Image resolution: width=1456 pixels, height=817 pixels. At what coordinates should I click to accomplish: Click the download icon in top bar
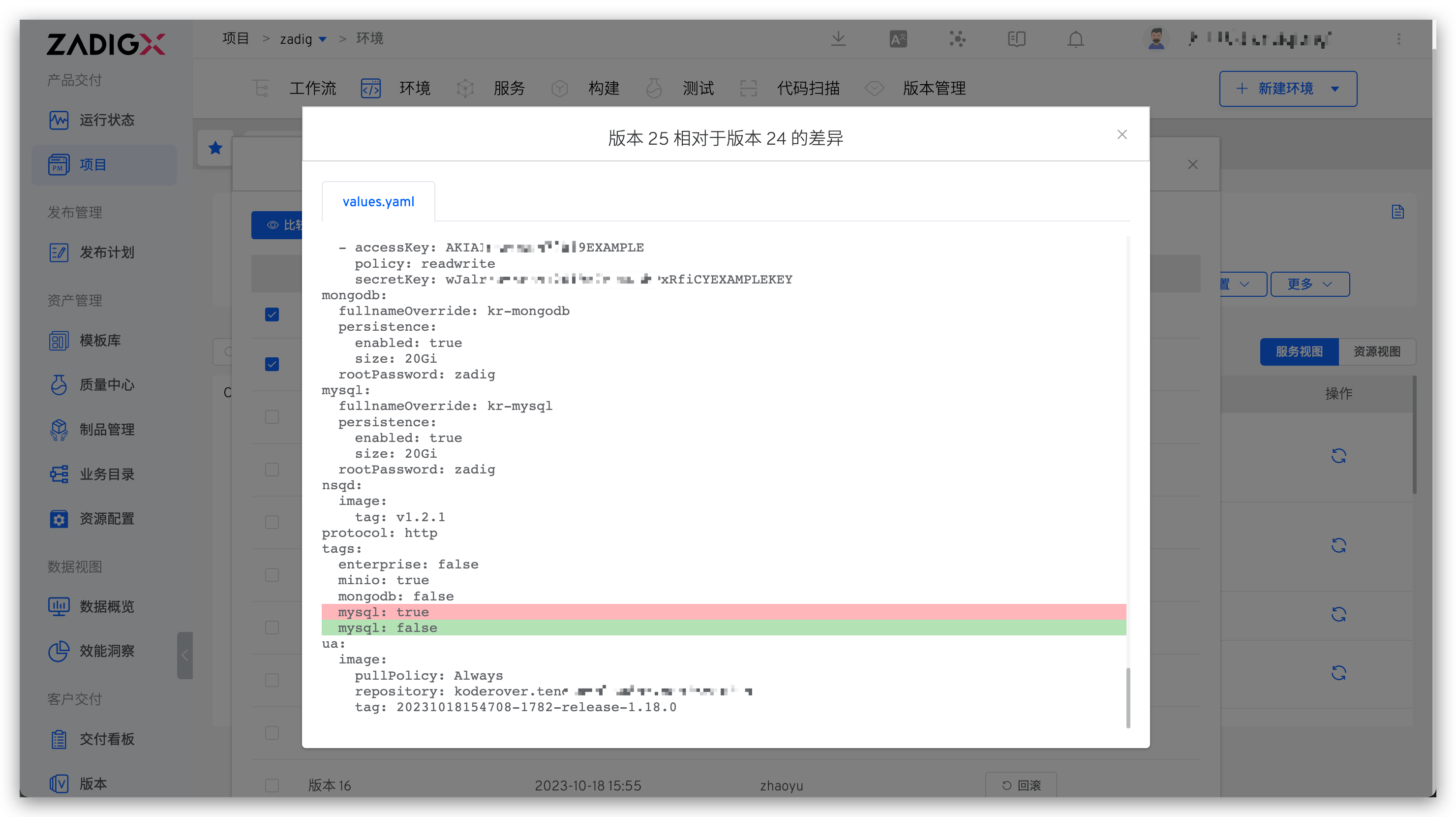838,39
